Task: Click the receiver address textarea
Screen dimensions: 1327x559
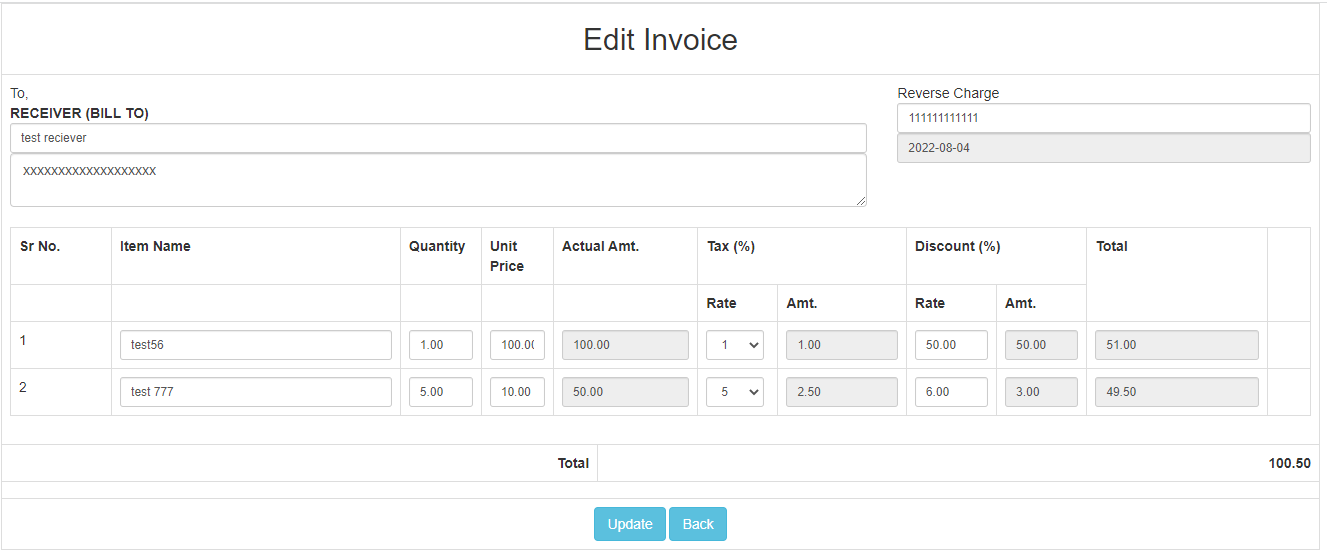Action: click(438, 180)
